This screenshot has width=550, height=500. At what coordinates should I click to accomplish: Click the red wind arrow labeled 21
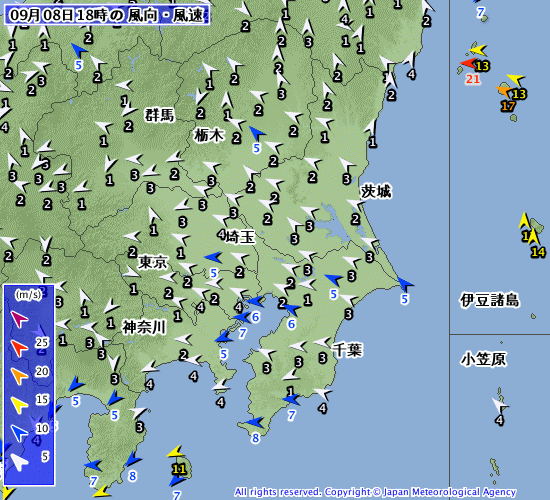point(468,64)
